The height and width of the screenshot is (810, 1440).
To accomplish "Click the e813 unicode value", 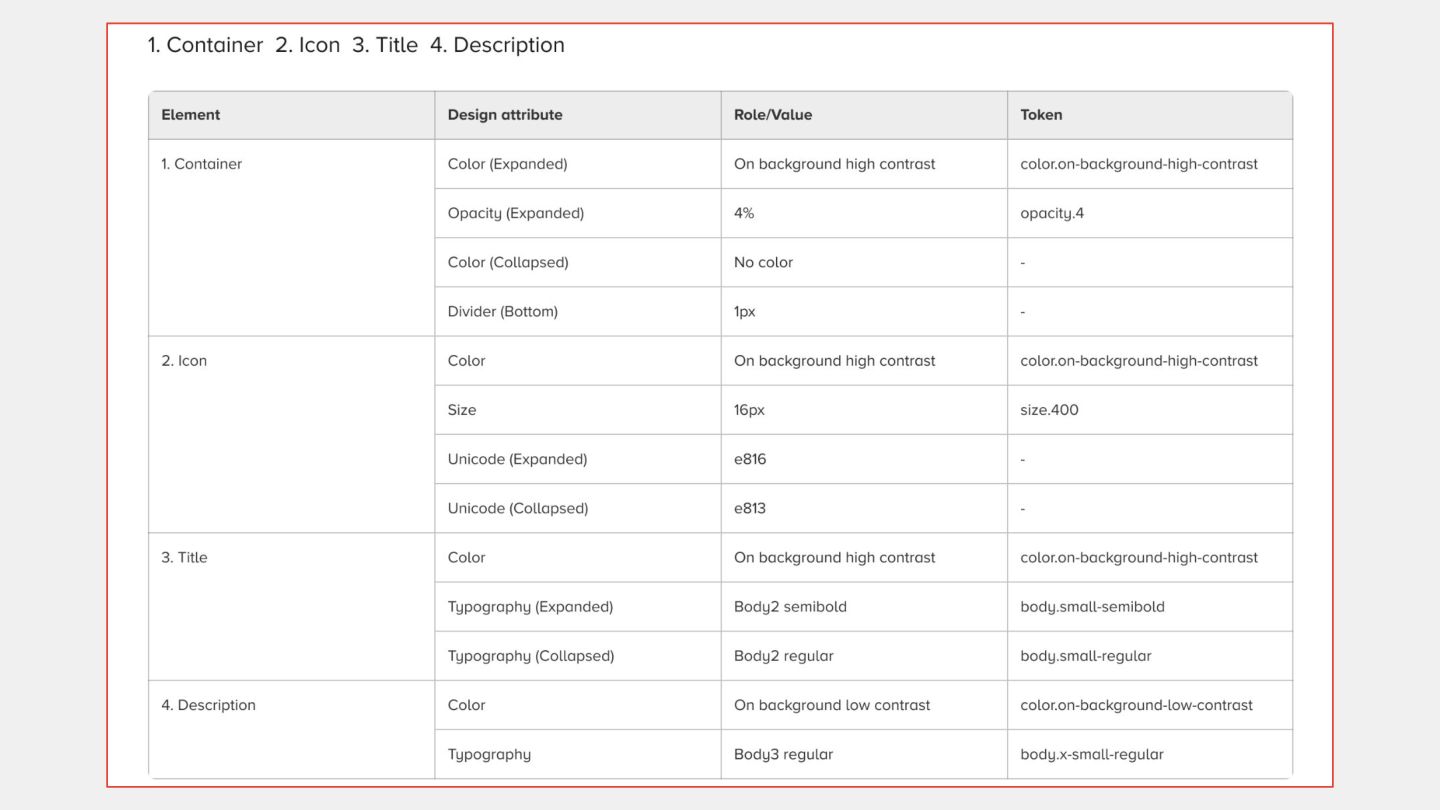I will point(750,508).
